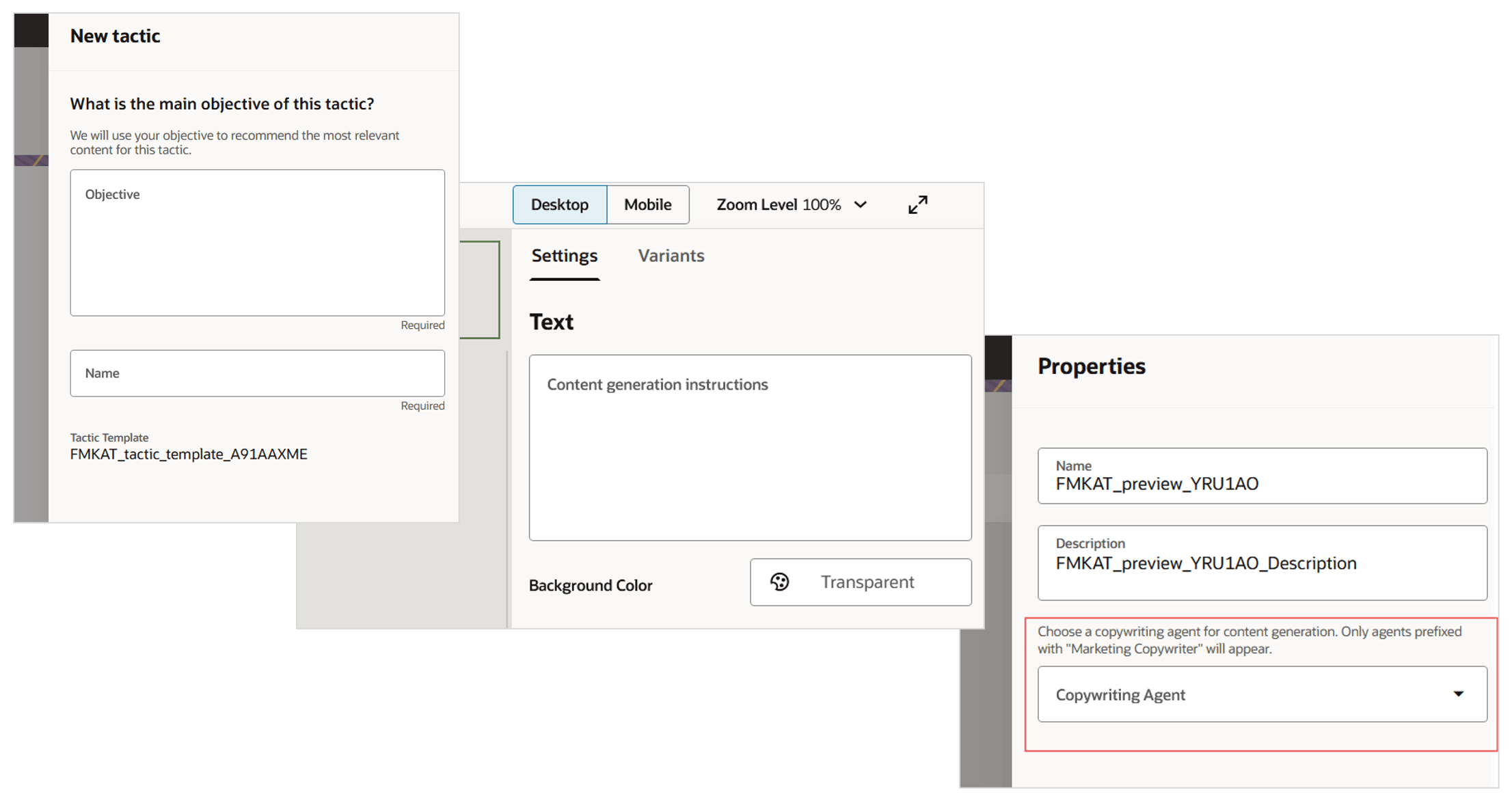Viewport: 1512px width, 797px height.
Task: Open the Variants tab
Action: click(x=671, y=256)
